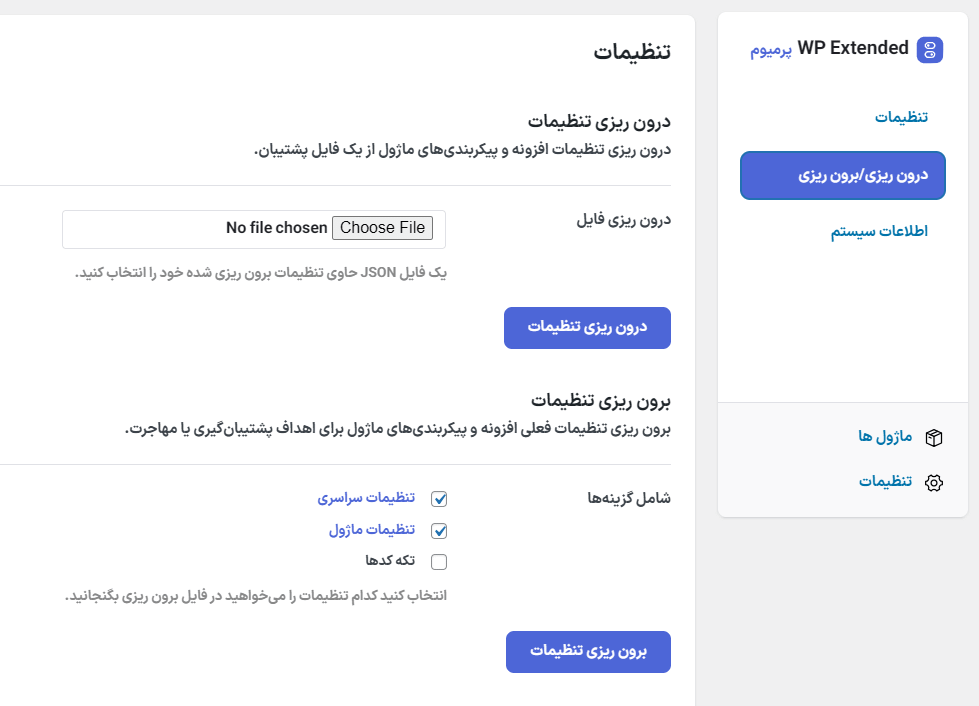This screenshot has height=706, width=979.
Task: Disable the "تنظیمات ماژول" checkbox
Action: (x=439, y=530)
